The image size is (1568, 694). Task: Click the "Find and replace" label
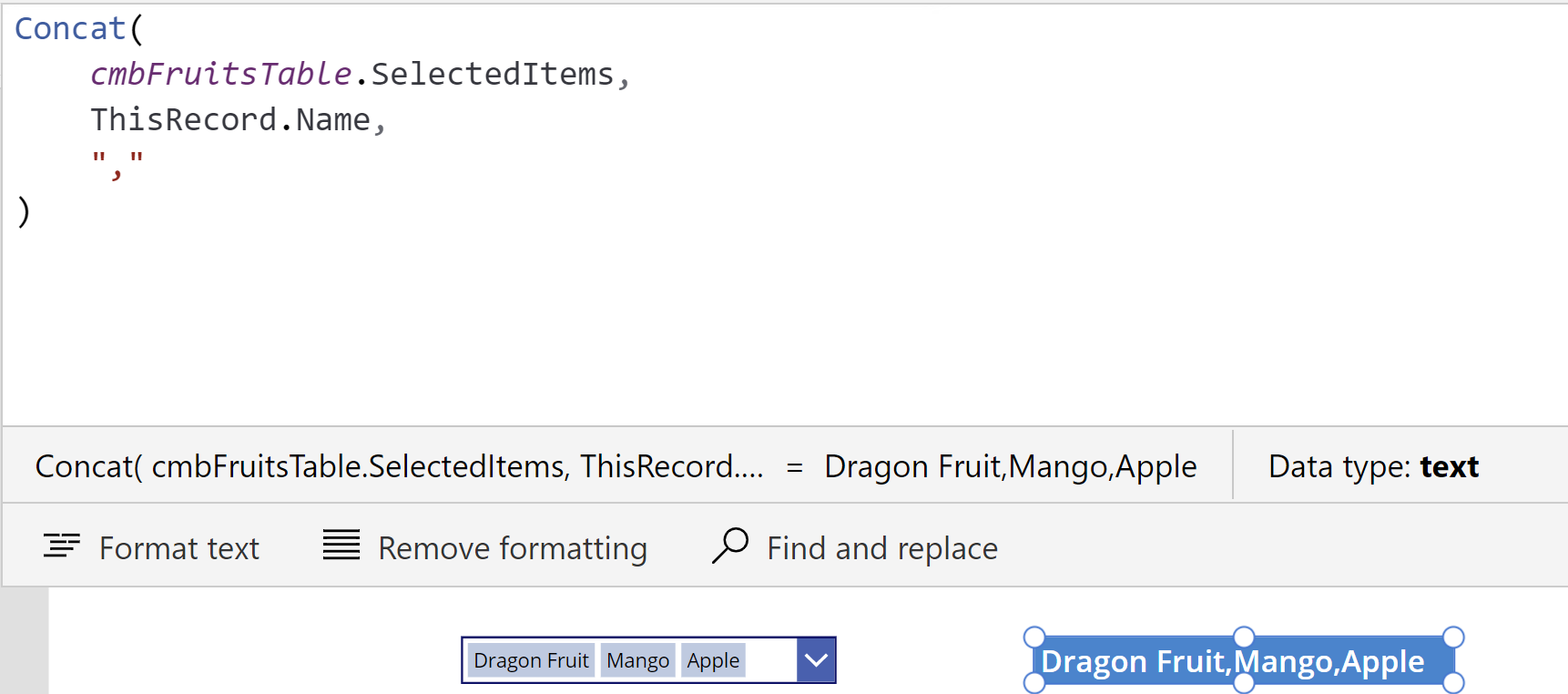[x=882, y=548]
